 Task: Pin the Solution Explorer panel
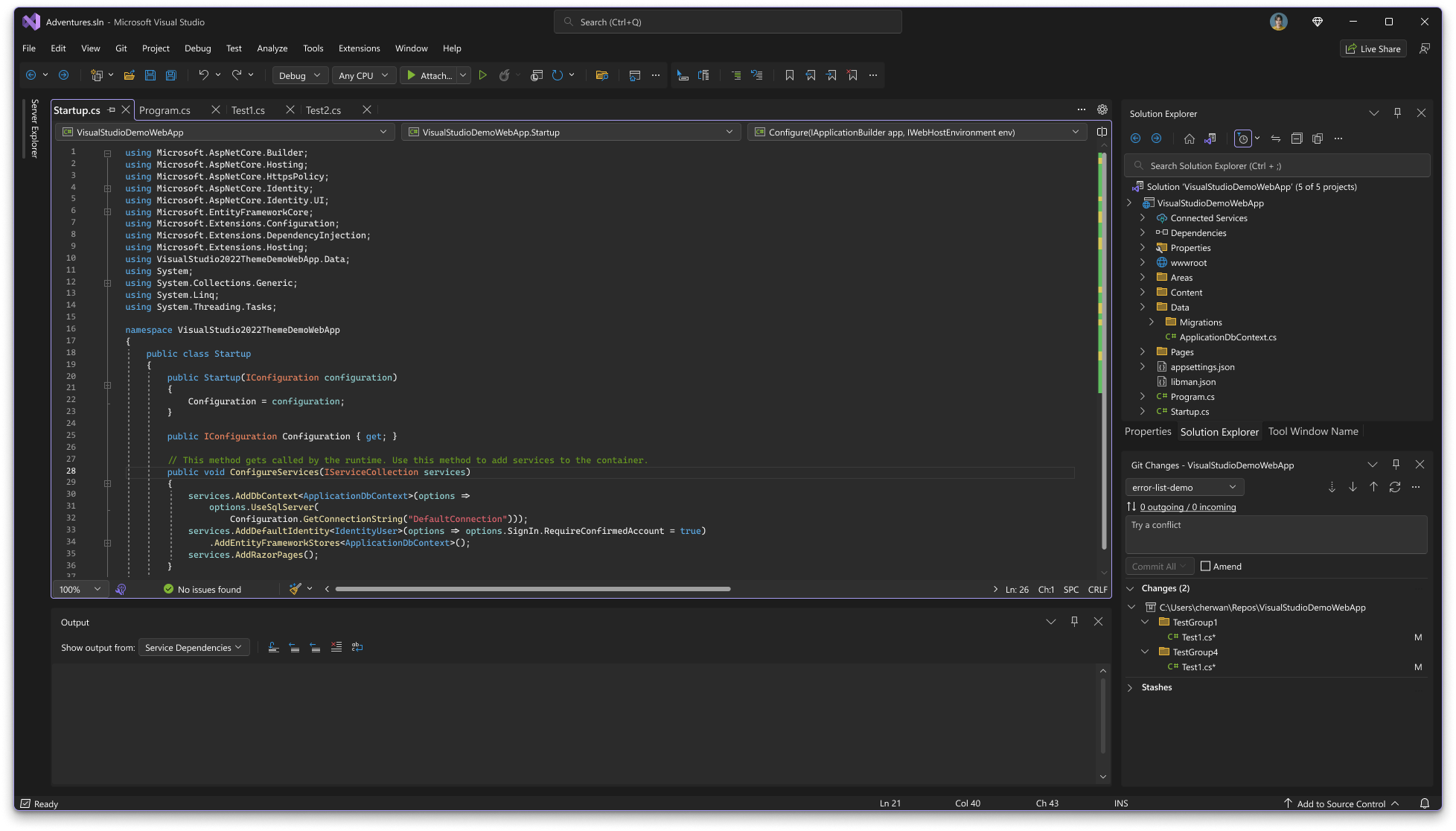pyautogui.click(x=1397, y=112)
